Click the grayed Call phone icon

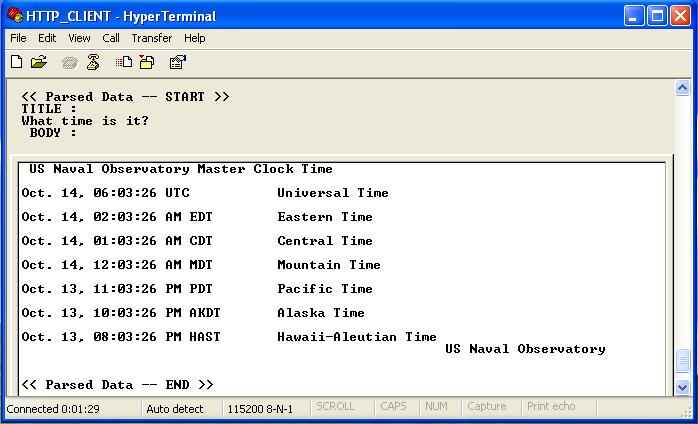[69, 63]
